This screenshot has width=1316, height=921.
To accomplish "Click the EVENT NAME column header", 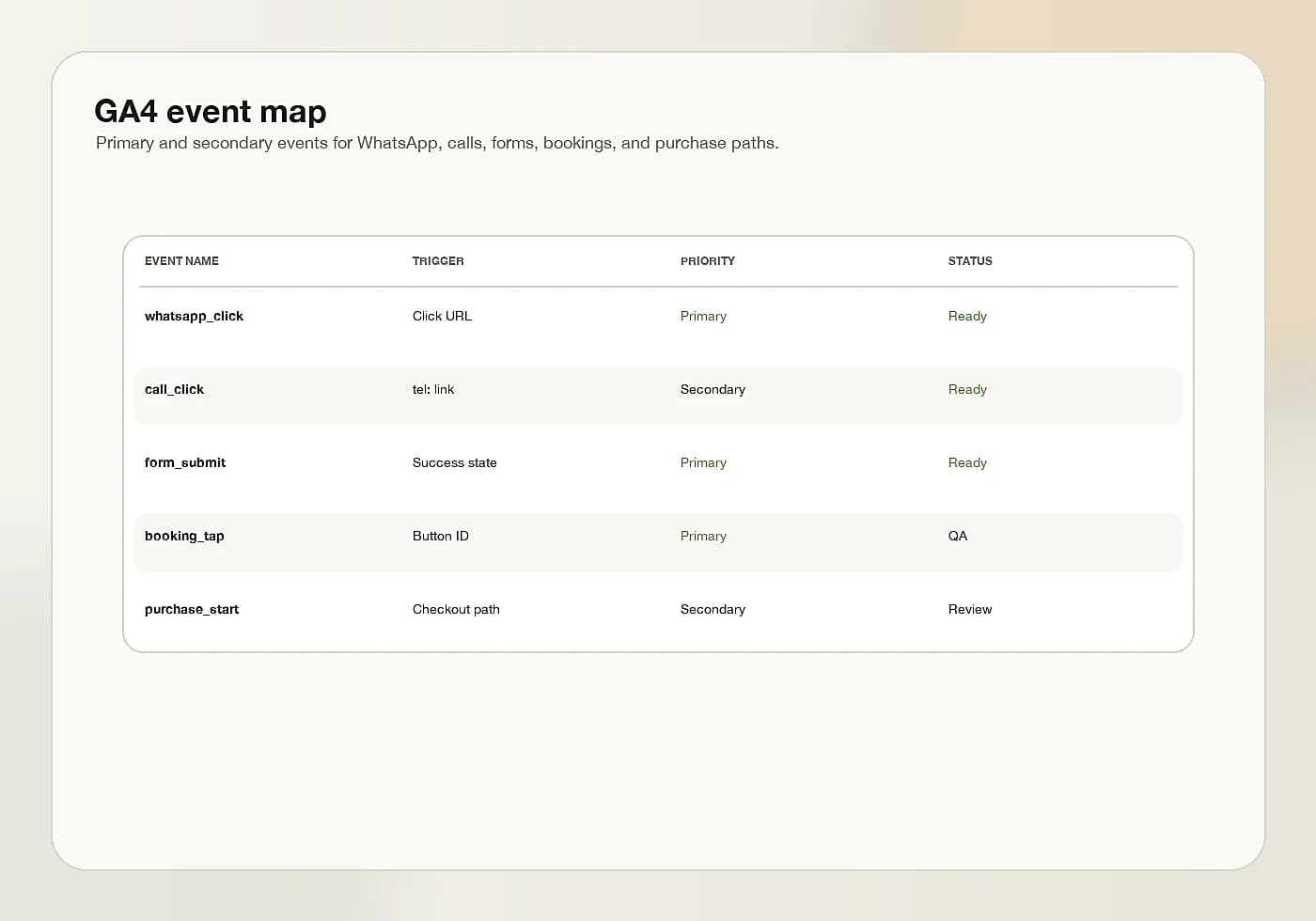I will click(x=181, y=261).
